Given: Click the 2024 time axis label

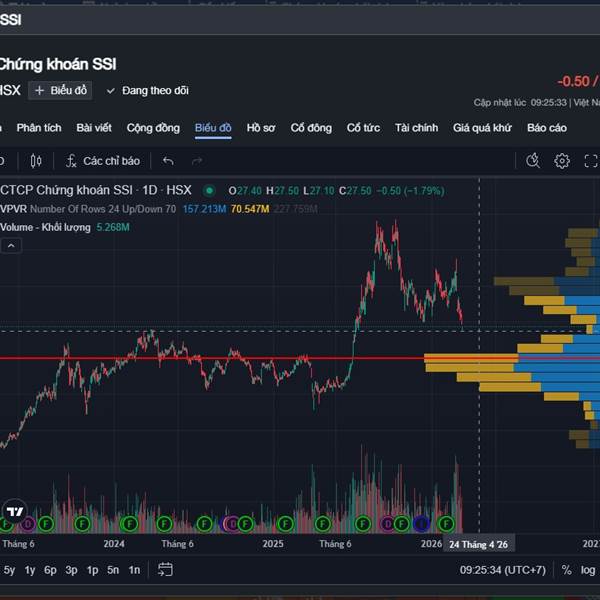Looking at the screenshot, I should pos(114,544).
